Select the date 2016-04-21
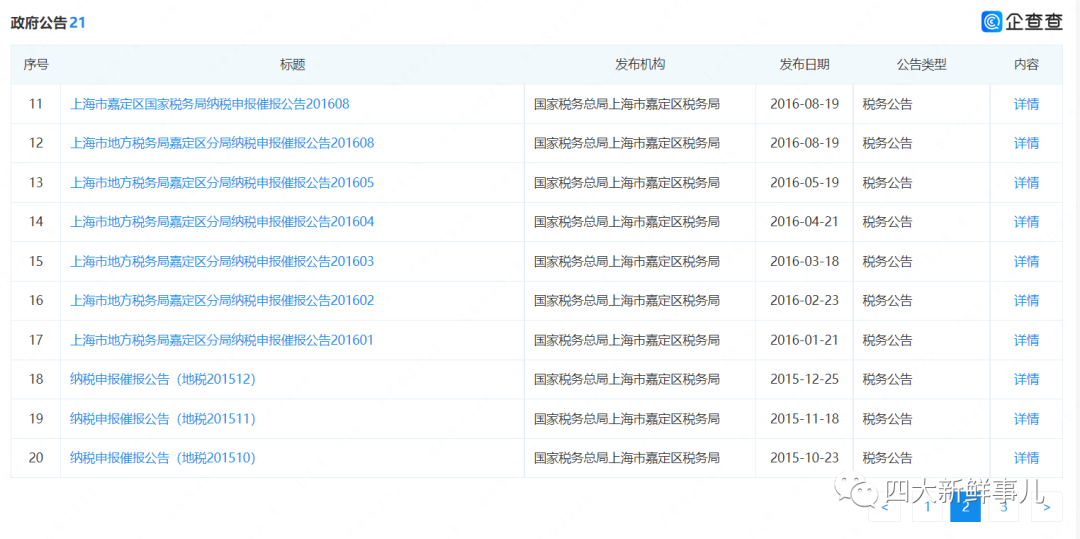This screenshot has width=1080, height=539. click(x=804, y=222)
